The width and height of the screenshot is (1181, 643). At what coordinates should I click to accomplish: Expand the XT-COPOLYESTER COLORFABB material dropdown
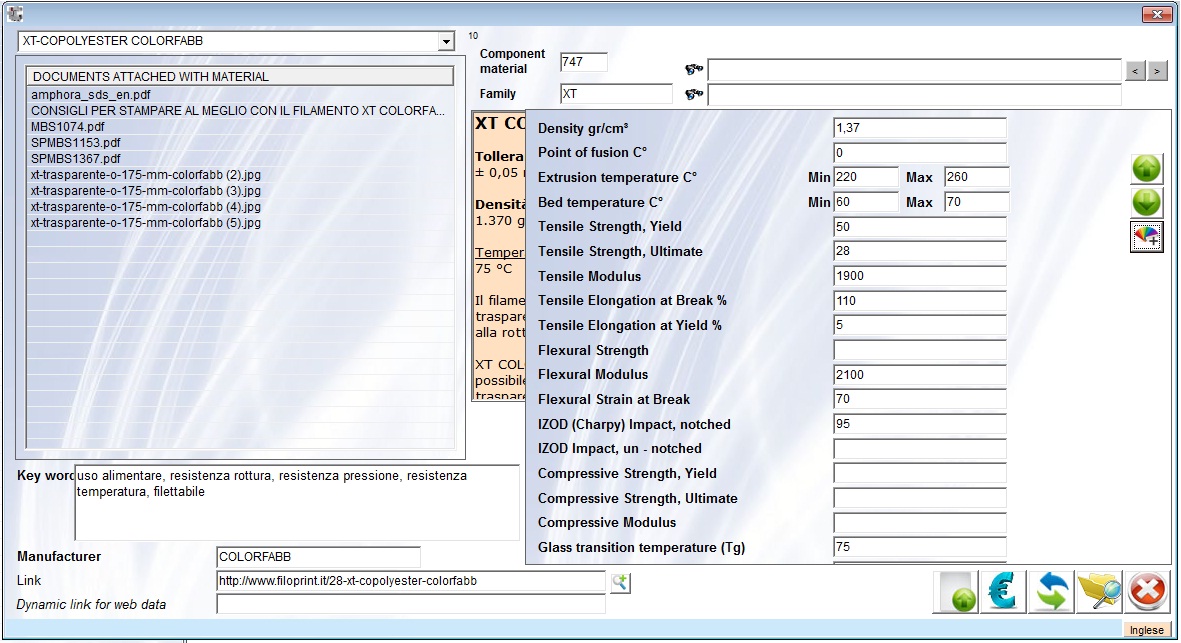pos(446,41)
